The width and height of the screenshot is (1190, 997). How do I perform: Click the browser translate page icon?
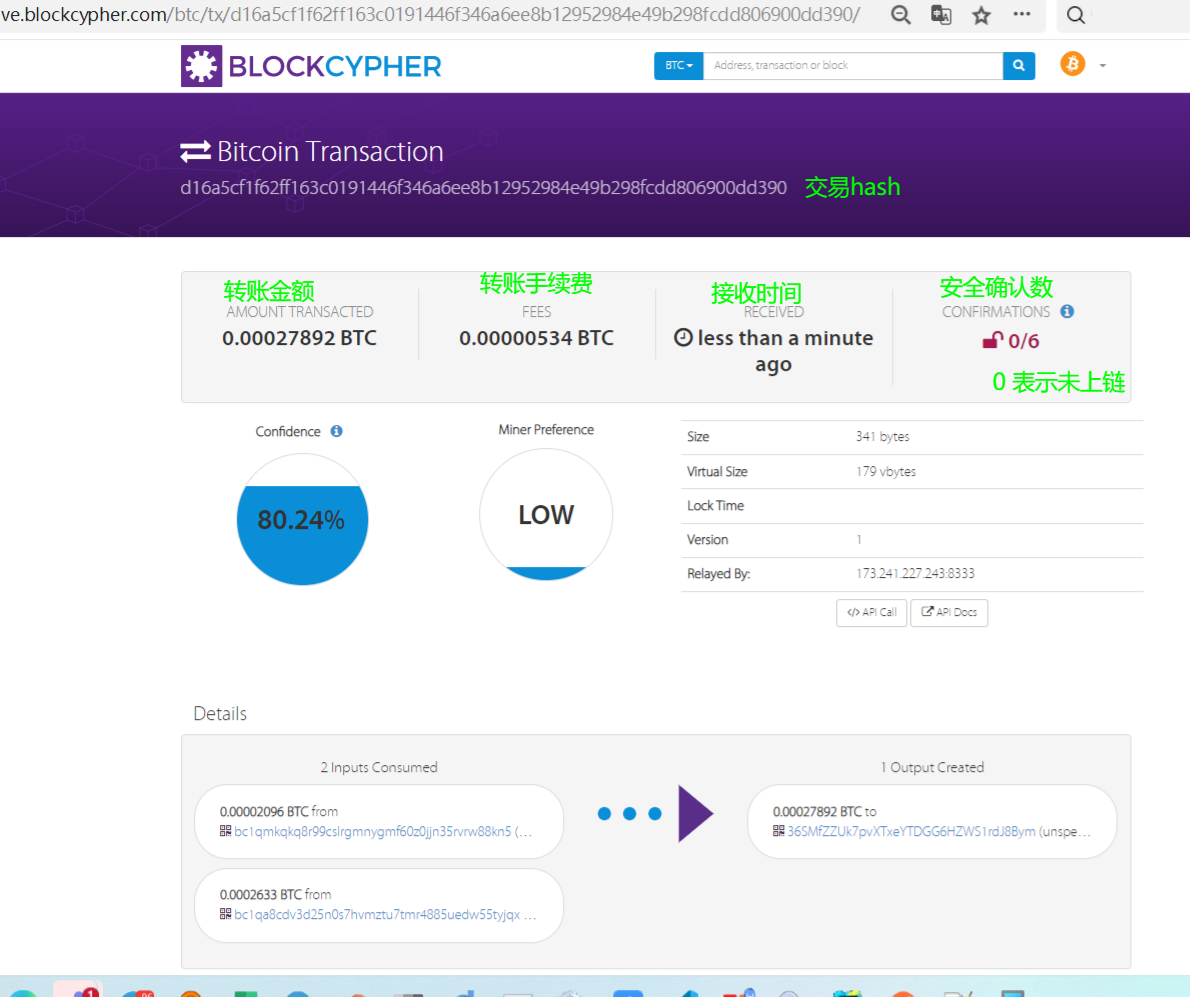tap(941, 15)
